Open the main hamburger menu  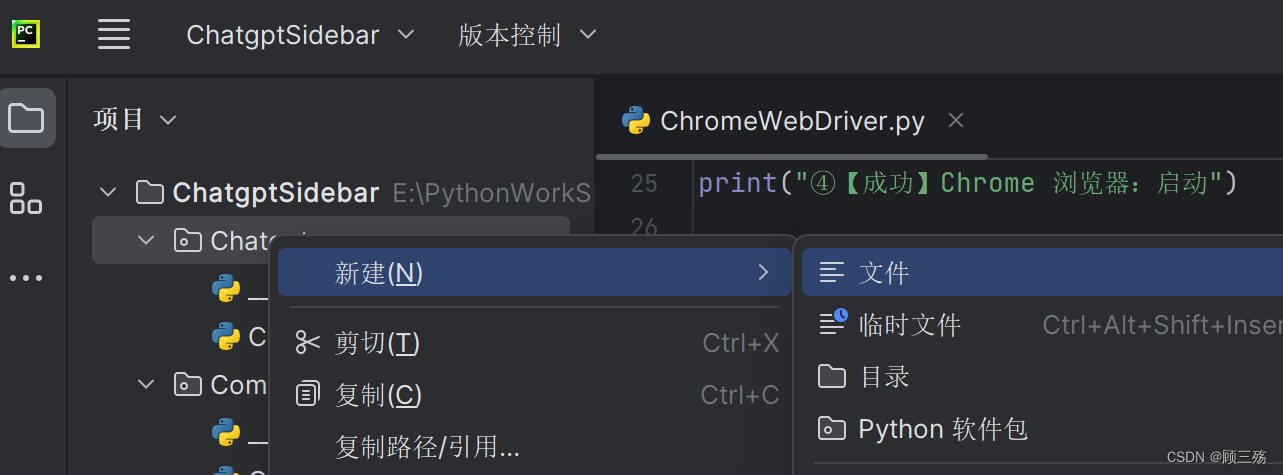tap(114, 35)
